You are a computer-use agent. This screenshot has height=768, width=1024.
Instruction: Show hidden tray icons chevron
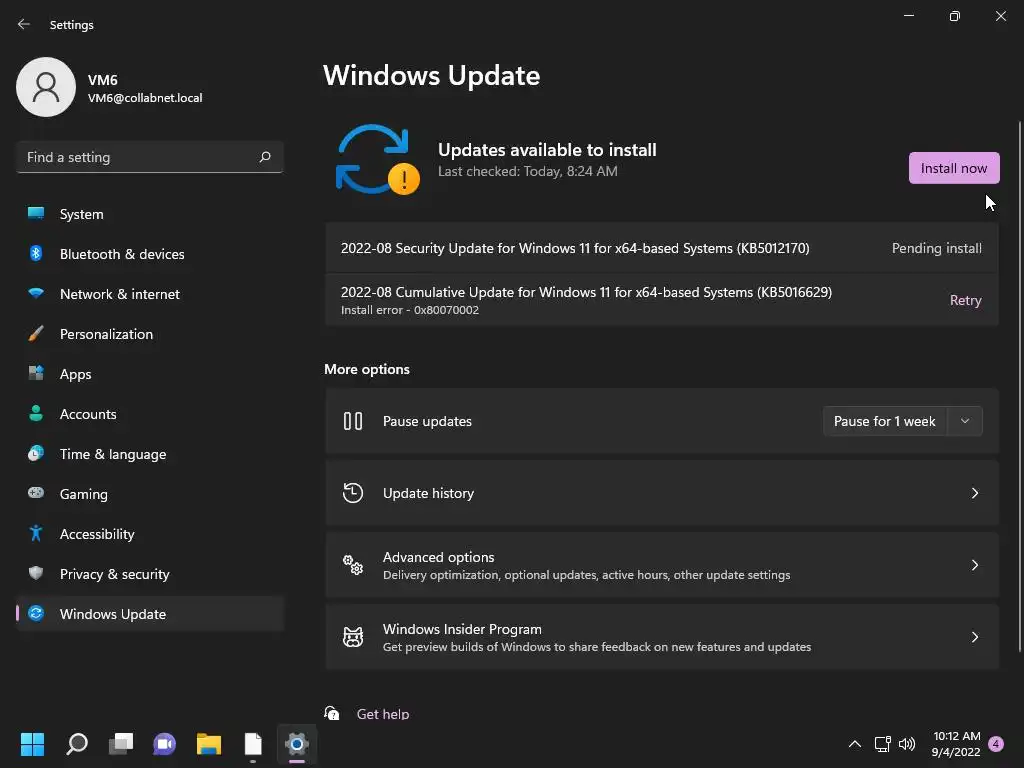tap(854, 744)
